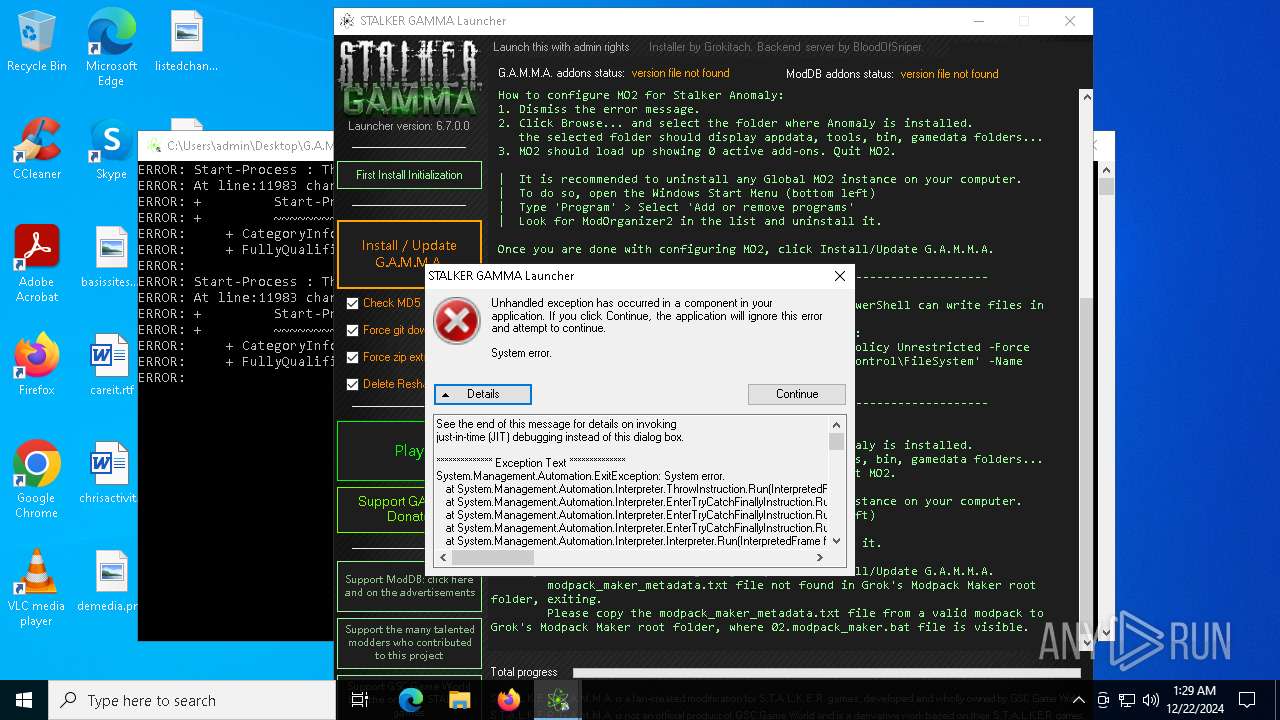Show hidden system tray icons
The image size is (1280, 720).
1081,700
